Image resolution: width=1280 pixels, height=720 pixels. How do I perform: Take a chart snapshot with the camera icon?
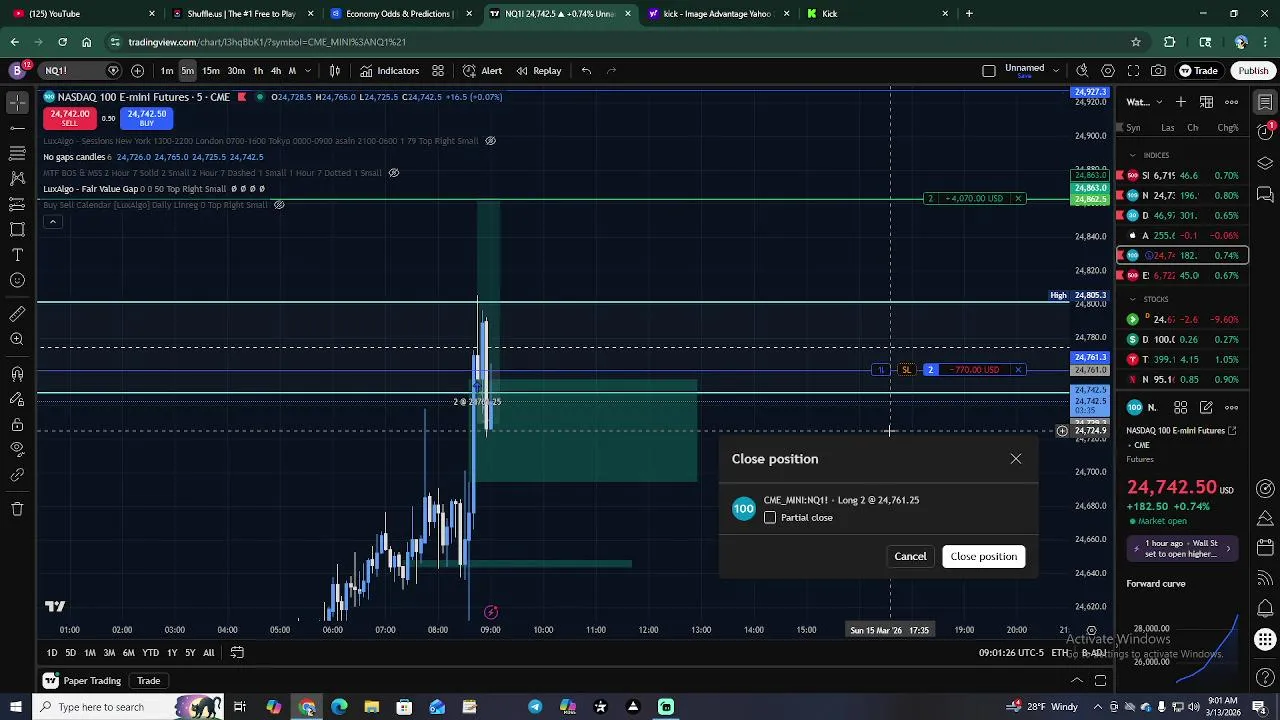pos(1158,71)
